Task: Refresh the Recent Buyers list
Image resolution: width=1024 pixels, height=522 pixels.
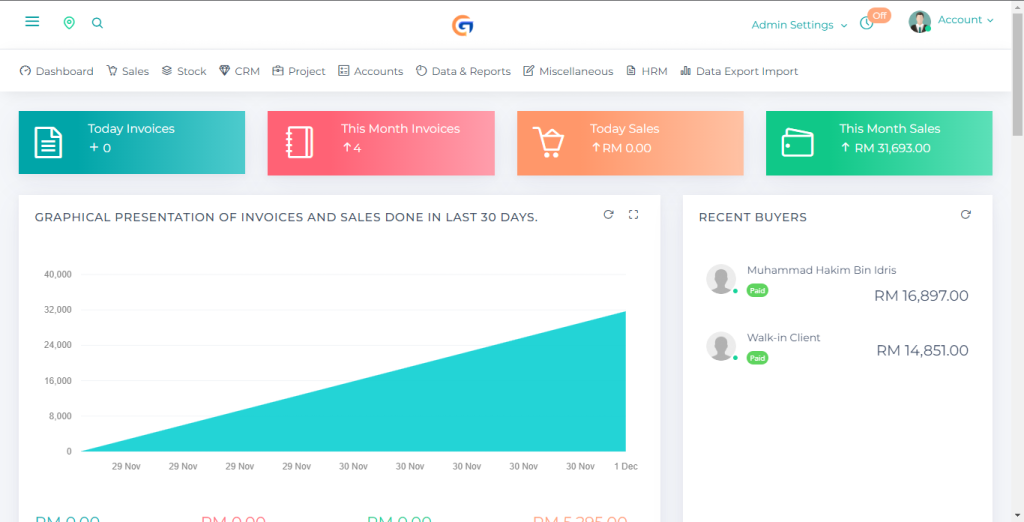Action: (965, 215)
